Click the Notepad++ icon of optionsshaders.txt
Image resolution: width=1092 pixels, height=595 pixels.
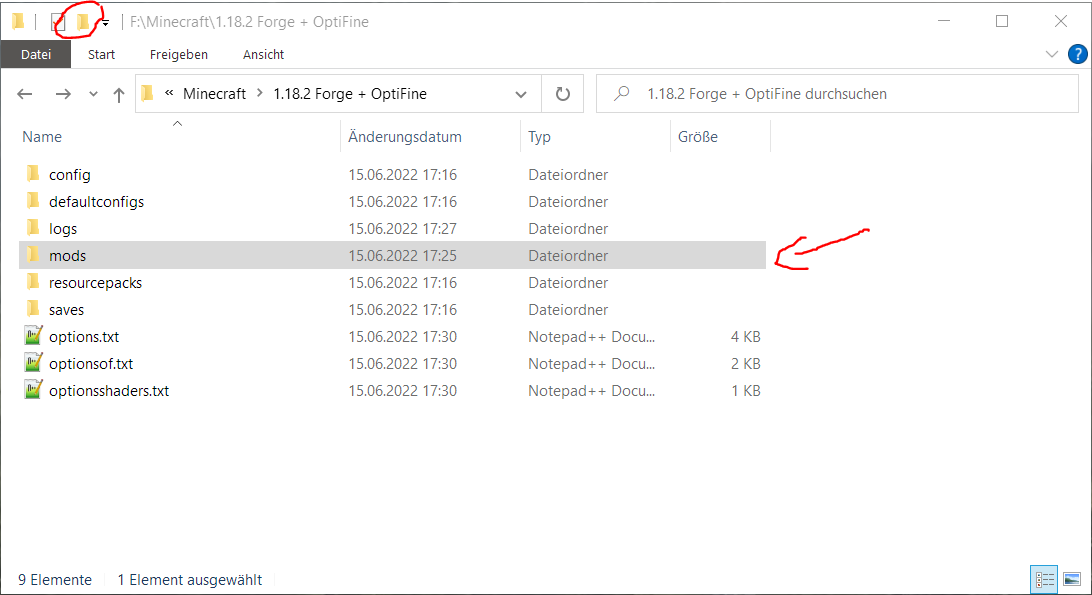(33, 390)
